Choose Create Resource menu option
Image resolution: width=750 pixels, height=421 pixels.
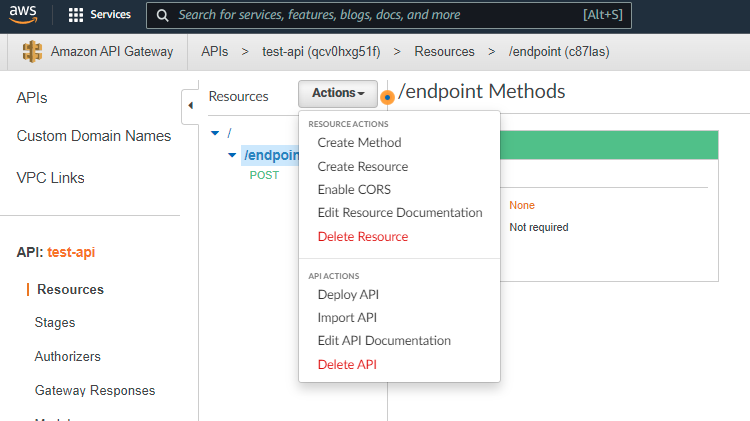(362, 166)
